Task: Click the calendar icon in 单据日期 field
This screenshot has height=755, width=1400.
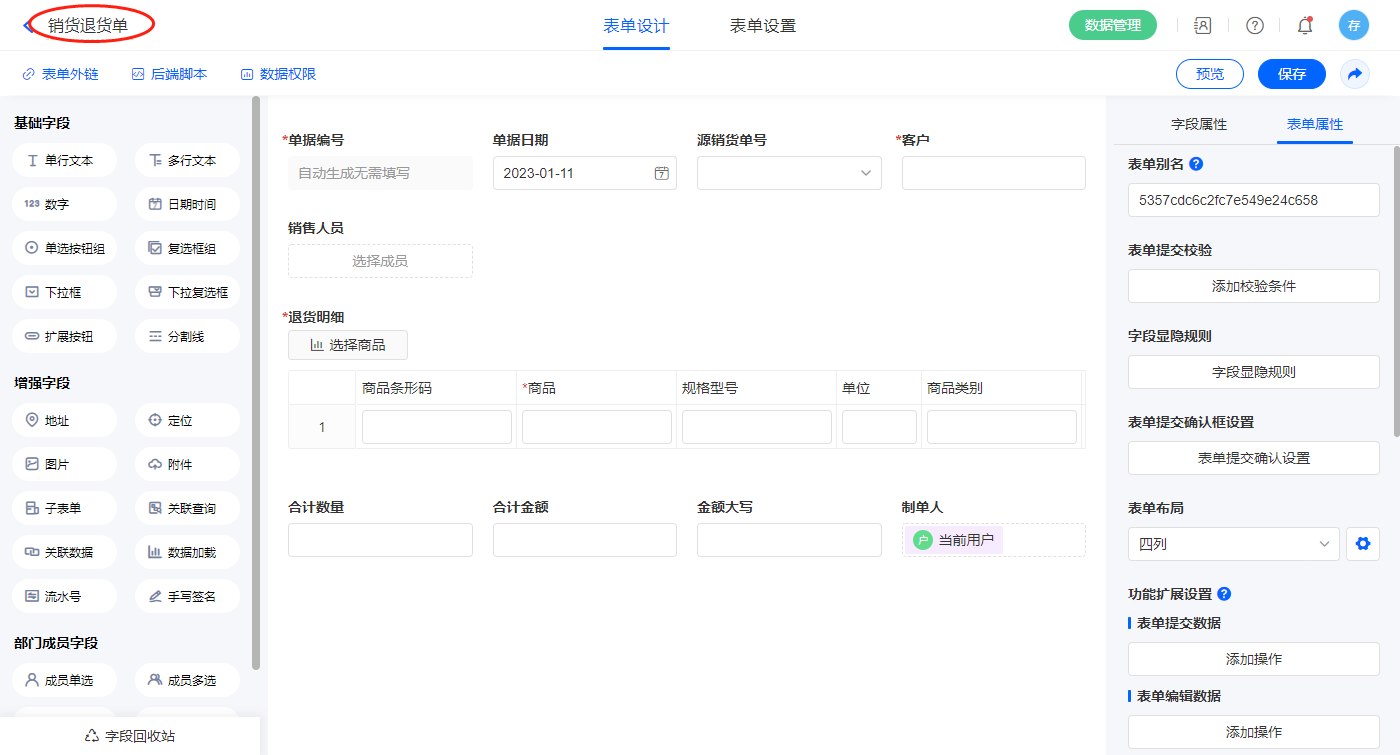Action: (661, 173)
